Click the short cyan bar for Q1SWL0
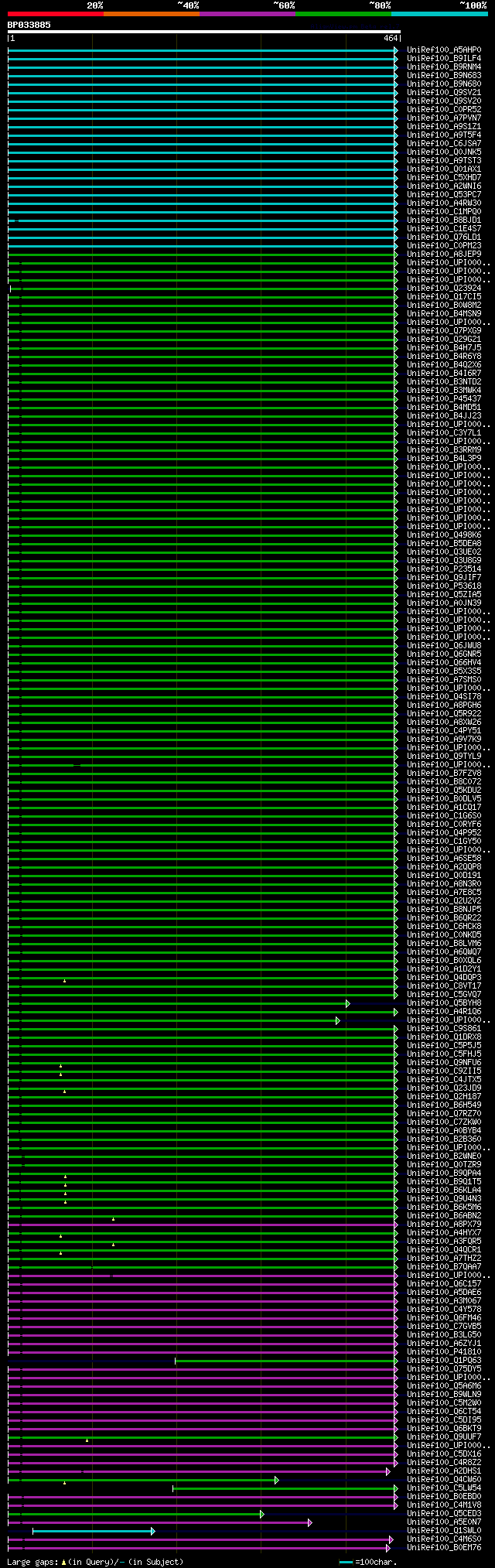 [94, 1531]
